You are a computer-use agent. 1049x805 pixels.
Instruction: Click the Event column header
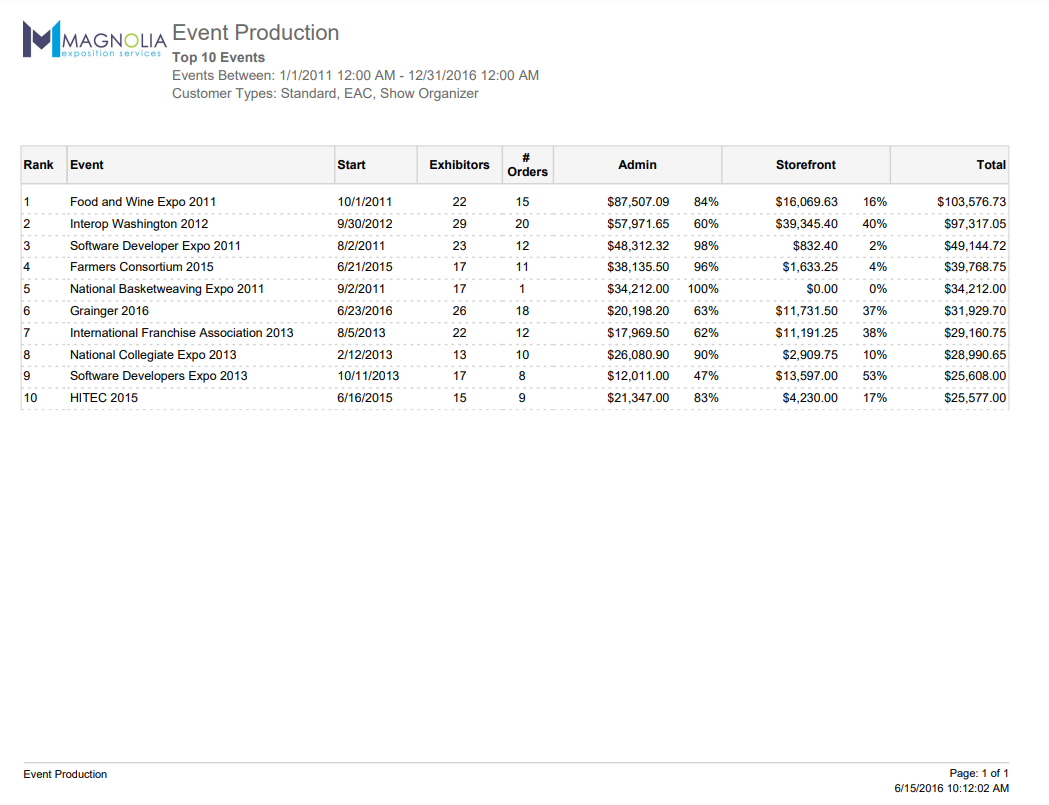coord(87,165)
